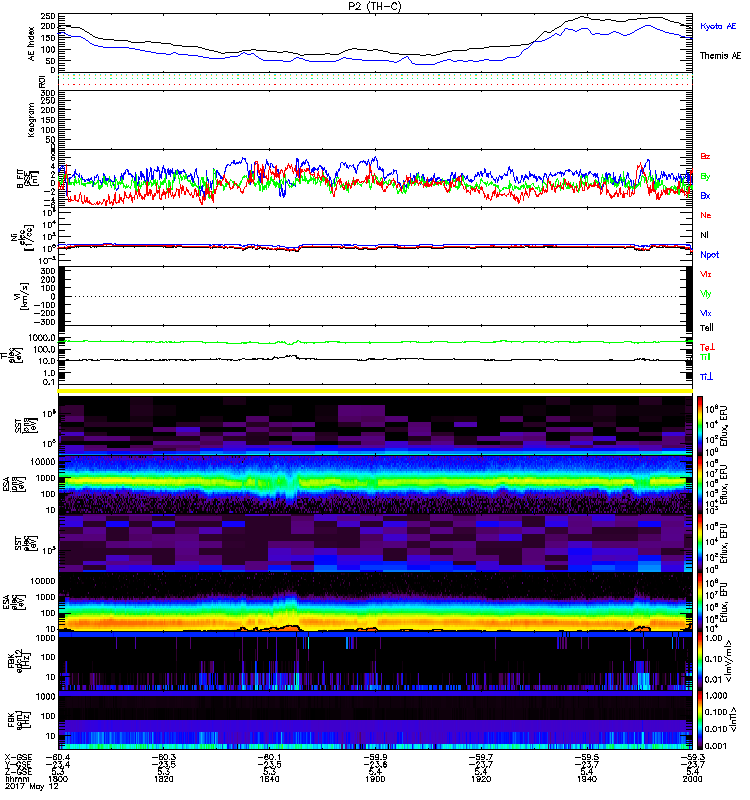This screenshot has width=750, height=800.
Task: Pick the green By legend entry
Action: click(x=705, y=177)
